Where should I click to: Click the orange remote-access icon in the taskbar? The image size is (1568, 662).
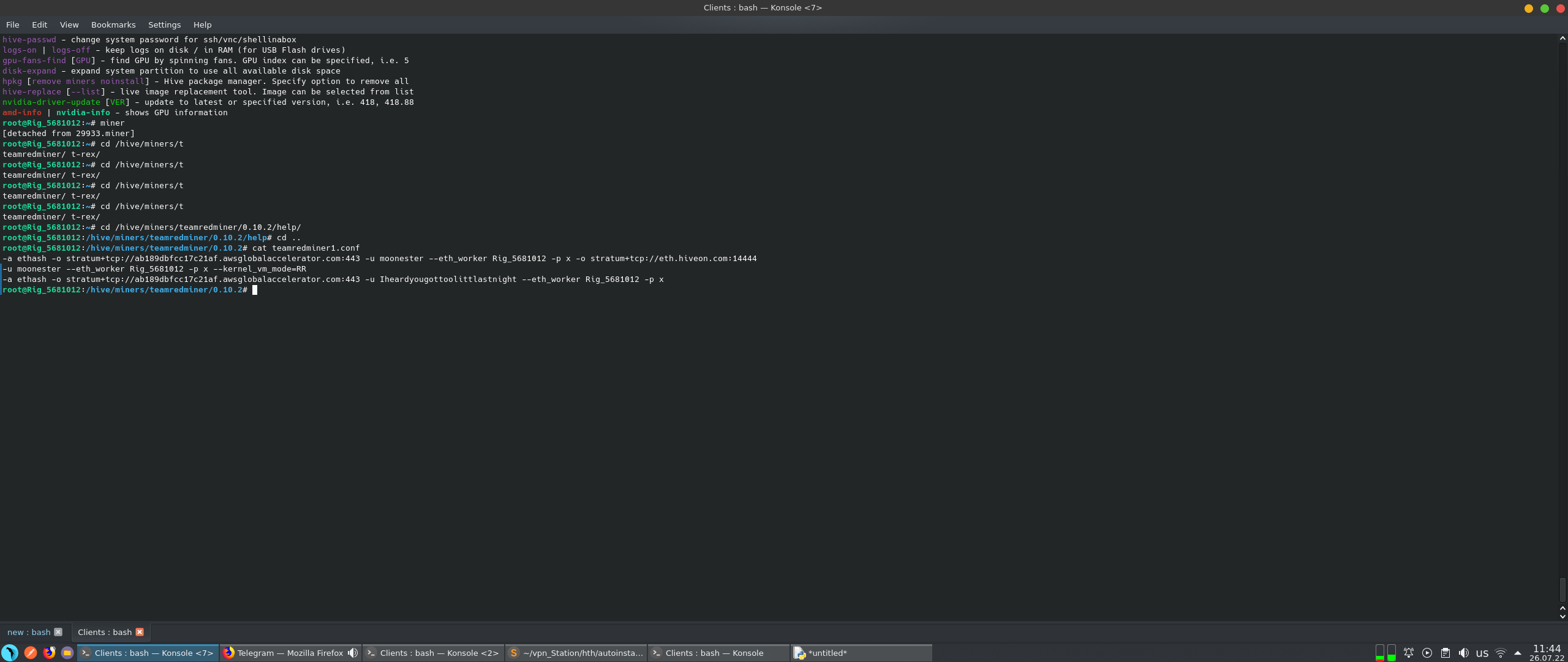coord(32,653)
